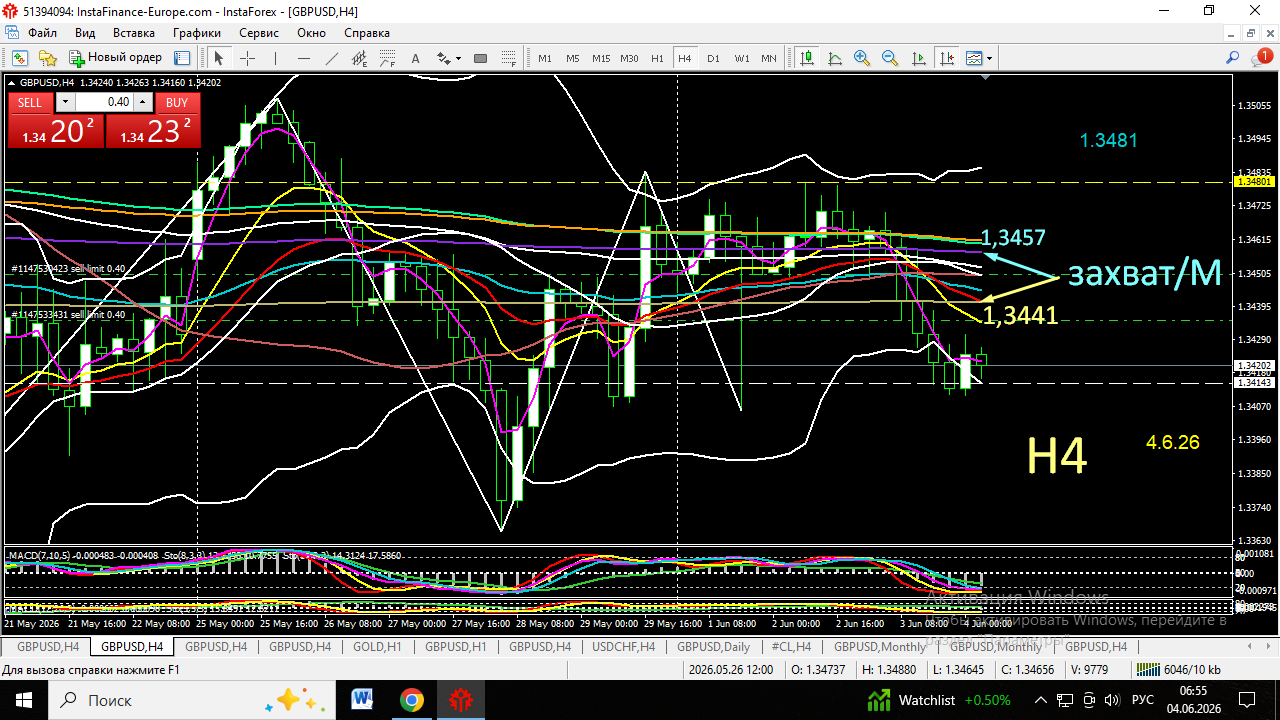The image size is (1280, 720).
Task: Switch to the #CL,H4 chart tab
Action: pyautogui.click(x=792, y=647)
